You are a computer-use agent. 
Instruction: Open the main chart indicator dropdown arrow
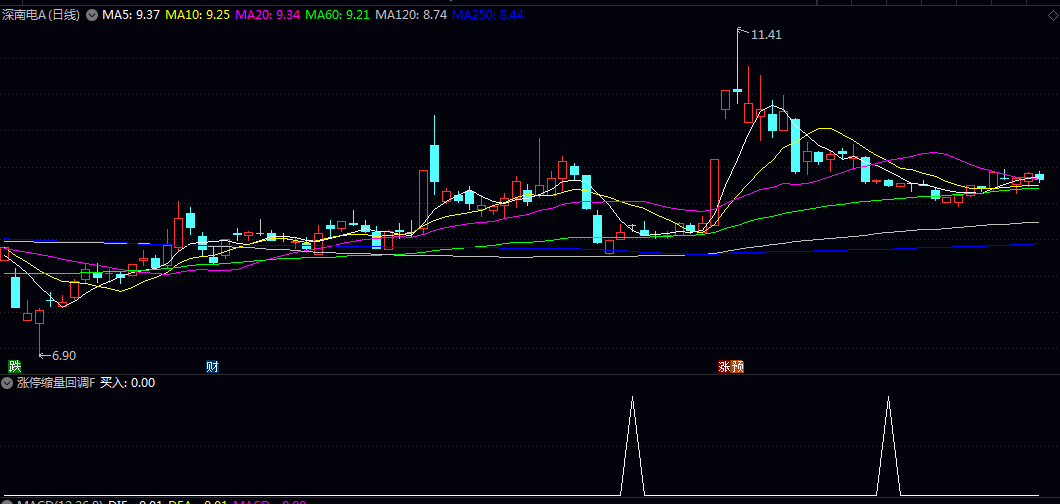[x=92, y=16]
